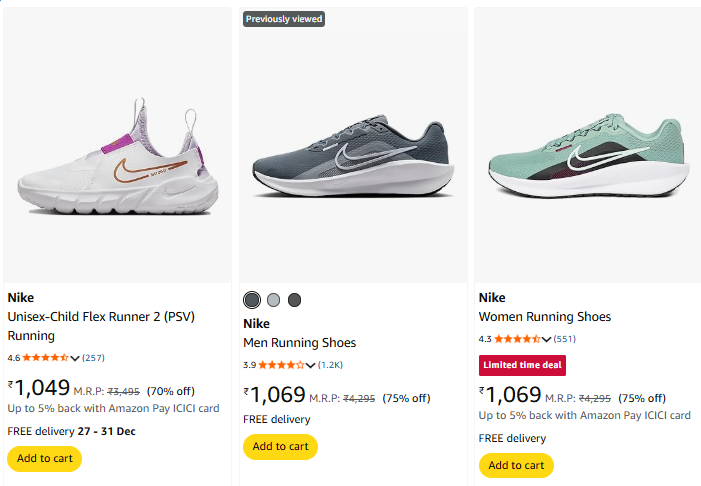Select the light grey color swatch

tap(273, 300)
